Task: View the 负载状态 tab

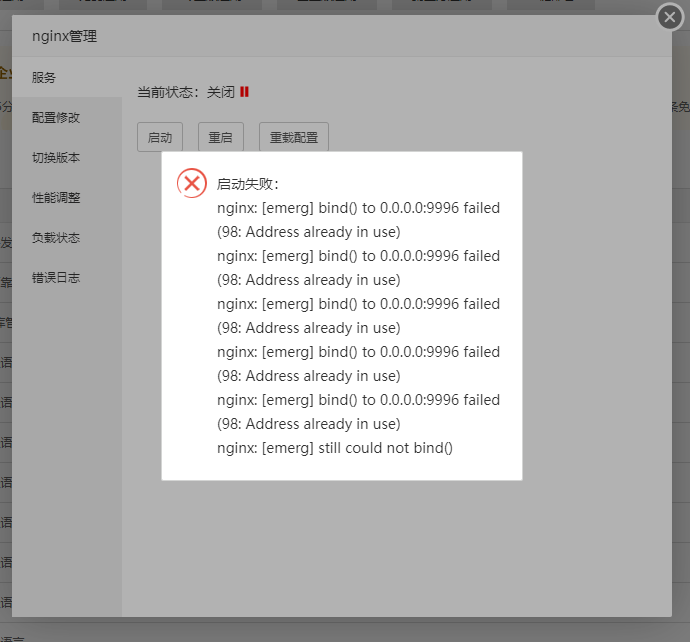Action: point(67,238)
